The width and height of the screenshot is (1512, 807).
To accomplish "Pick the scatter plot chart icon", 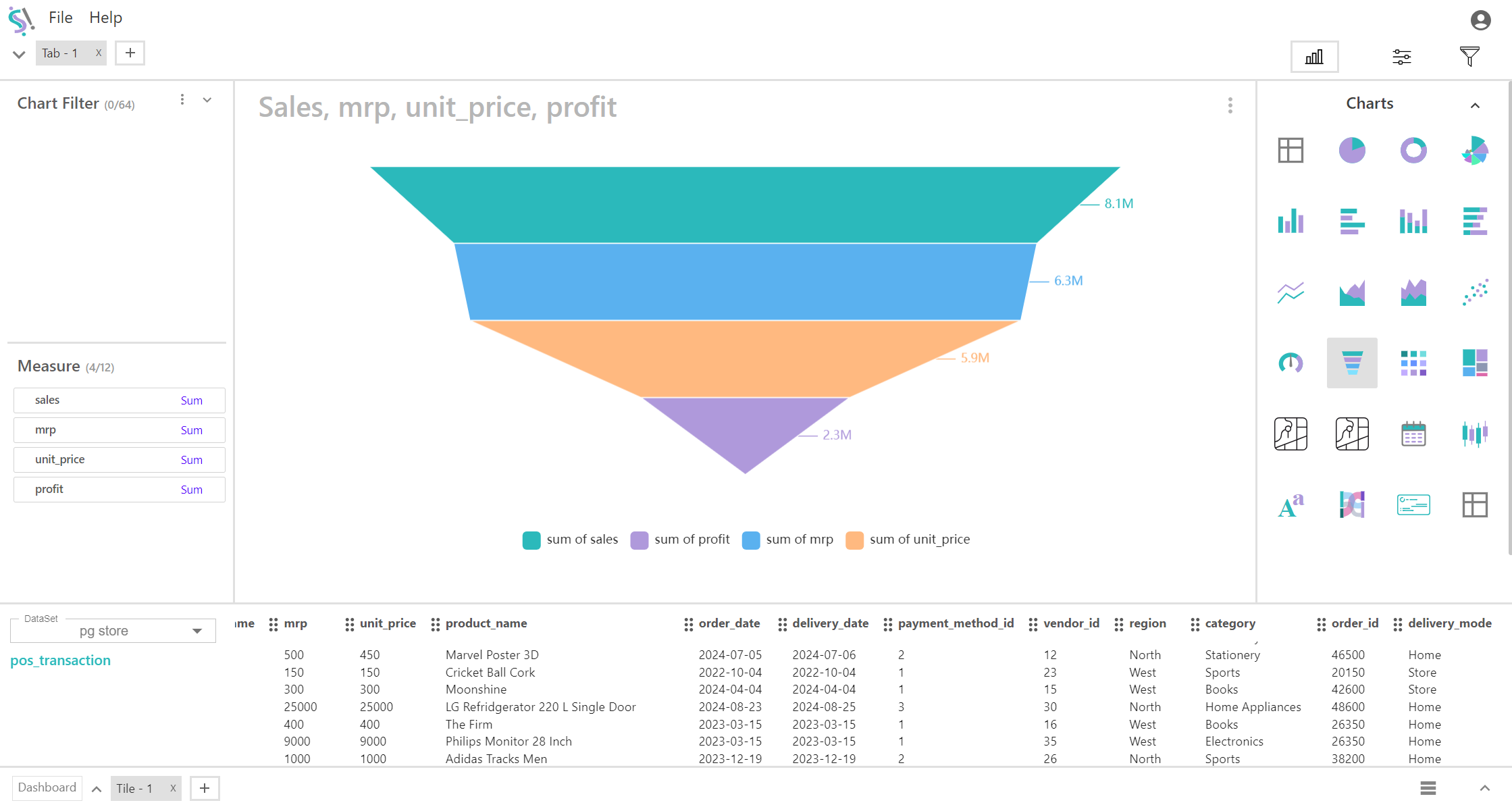I will click(x=1475, y=292).
